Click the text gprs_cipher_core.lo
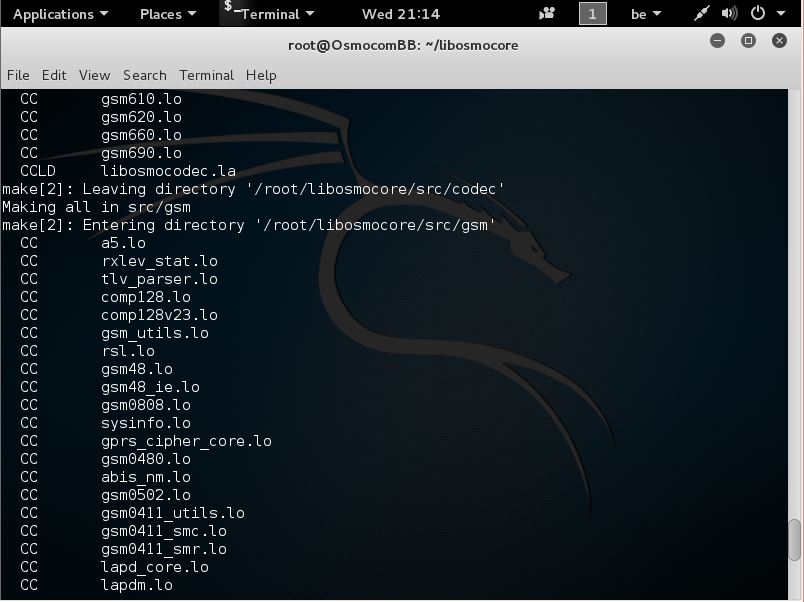 187,441
